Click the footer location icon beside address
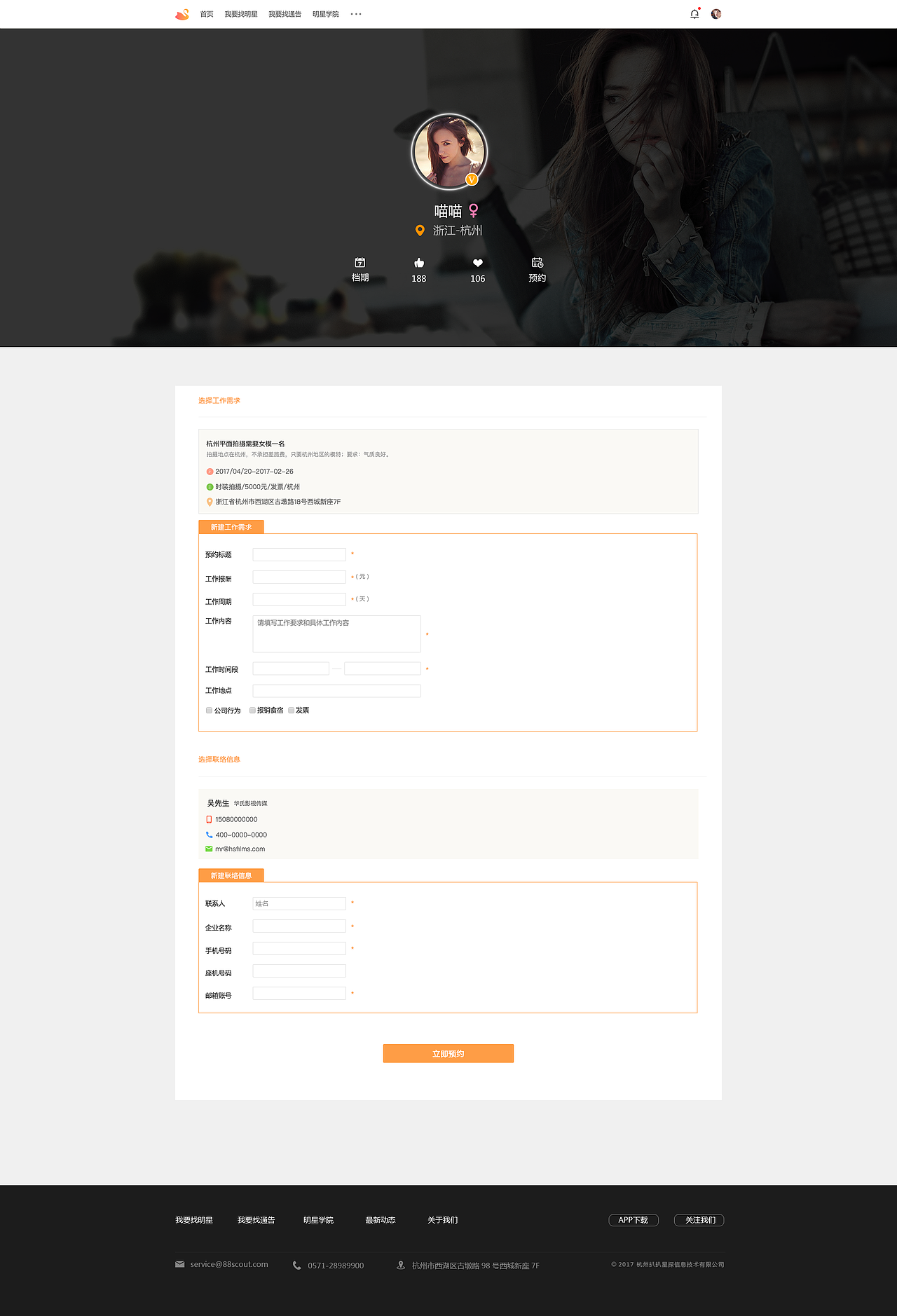Viewport: 897px width, 1316px height. tap(401, 1266)
